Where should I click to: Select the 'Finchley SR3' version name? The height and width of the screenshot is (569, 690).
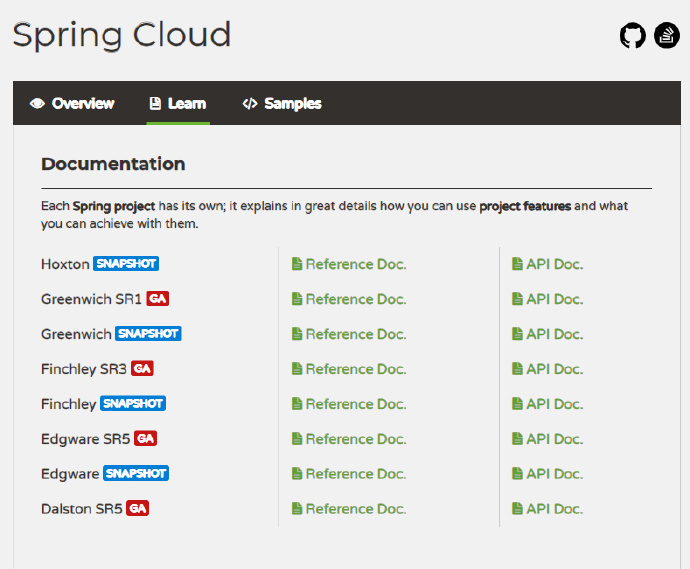[x=84, y=369]
